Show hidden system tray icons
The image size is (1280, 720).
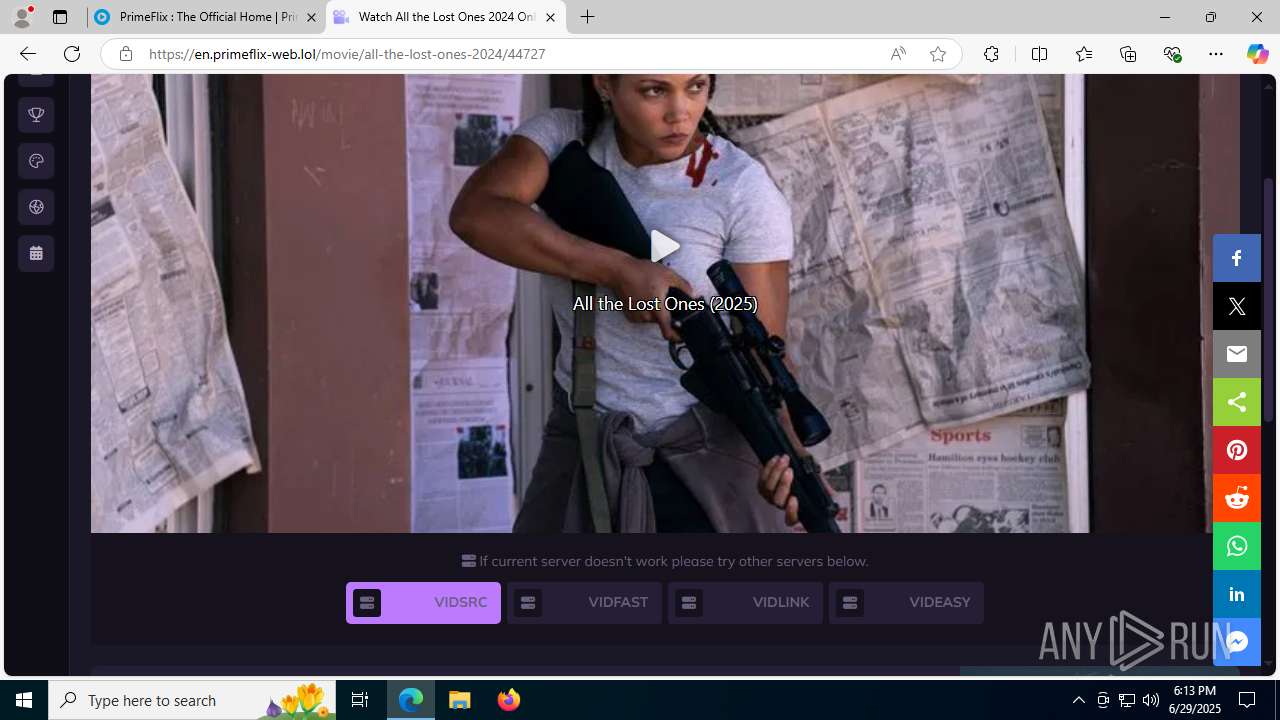pos(1078,700)
